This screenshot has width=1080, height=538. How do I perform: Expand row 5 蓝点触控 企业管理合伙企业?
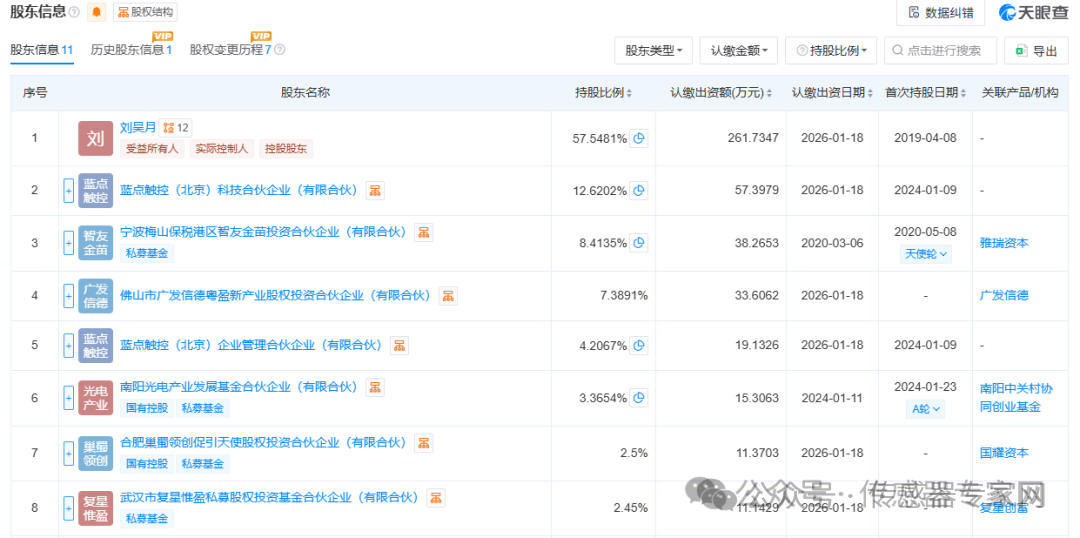(x=68, y=345)
